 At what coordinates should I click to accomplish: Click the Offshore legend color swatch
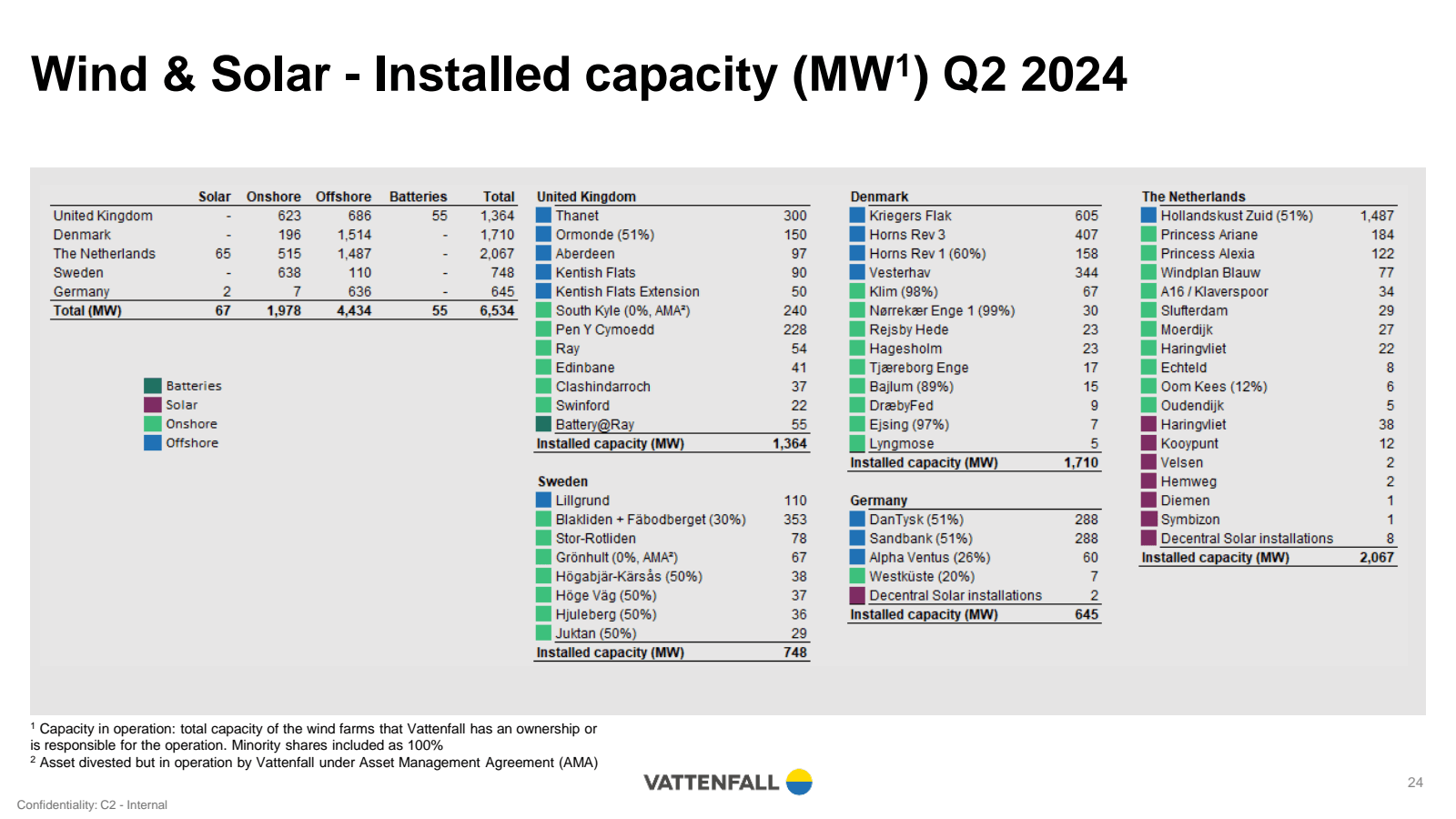pyautogui.click(x=152, y=443)
